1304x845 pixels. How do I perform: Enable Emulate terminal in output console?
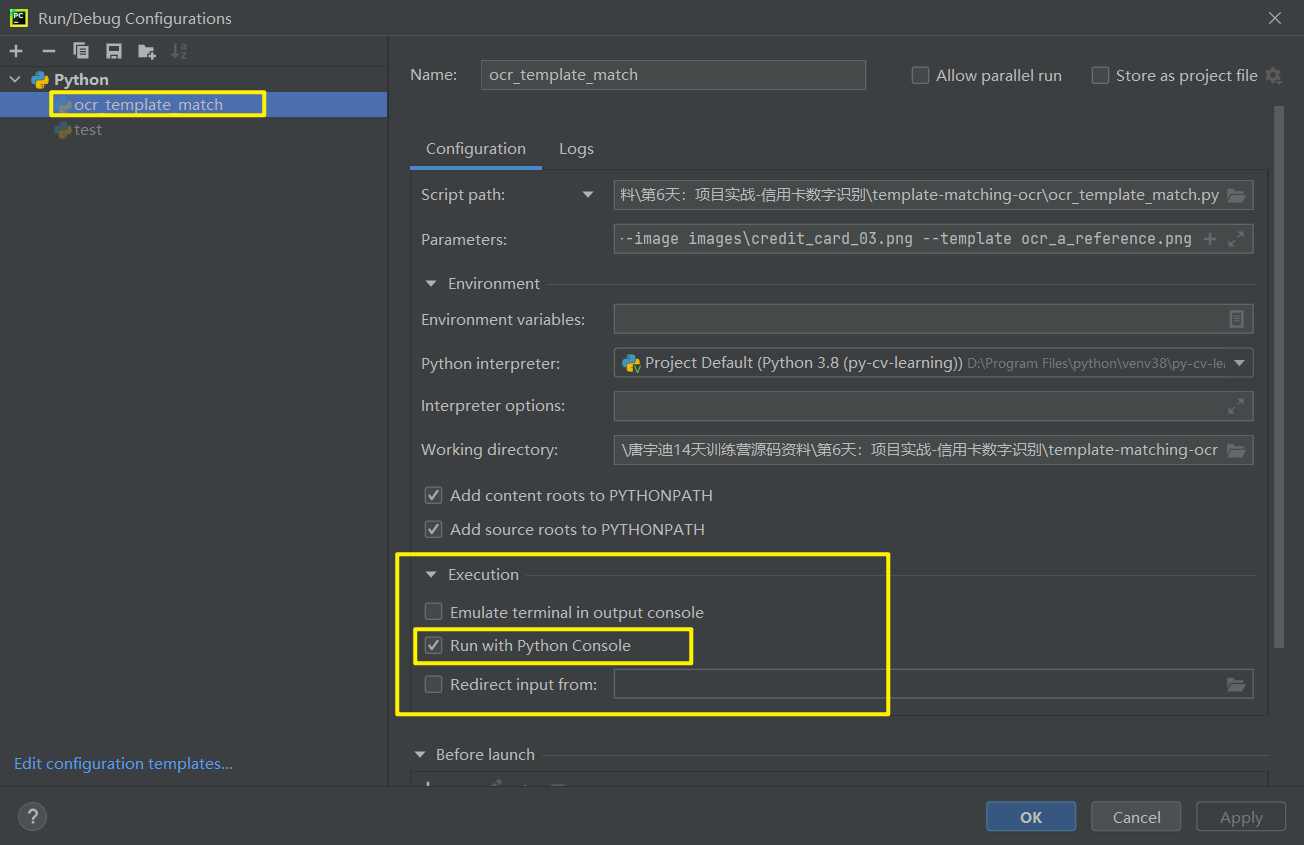[x=433, y=612]
